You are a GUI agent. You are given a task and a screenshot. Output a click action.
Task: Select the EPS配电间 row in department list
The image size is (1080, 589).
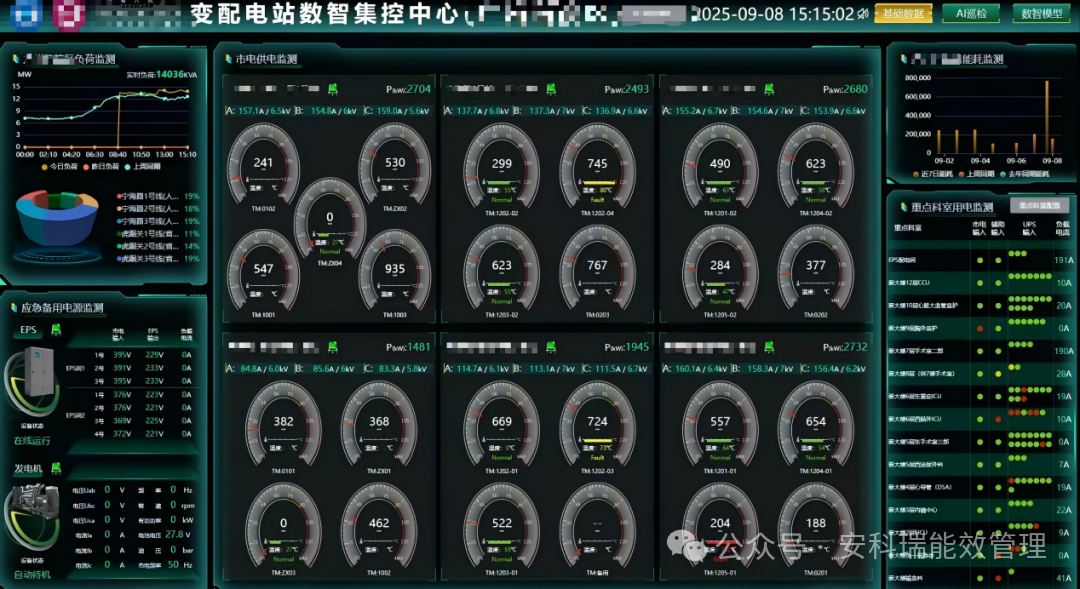[x=905, y=260]
